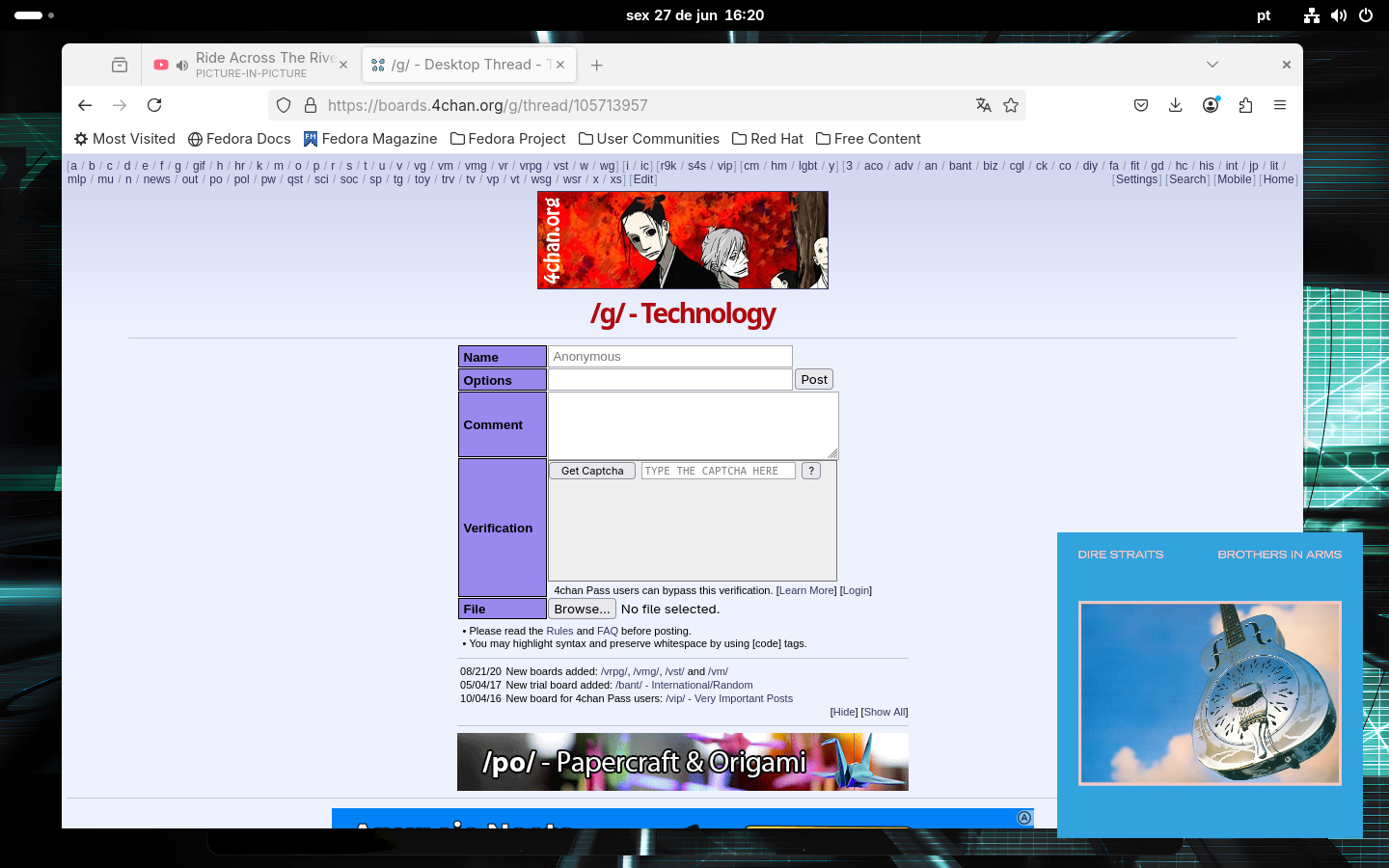Viewport: 1389px width, 868px height.
Task: Open the Firefox account icon
Action: pyautogui.click(x=1211, y=105)
